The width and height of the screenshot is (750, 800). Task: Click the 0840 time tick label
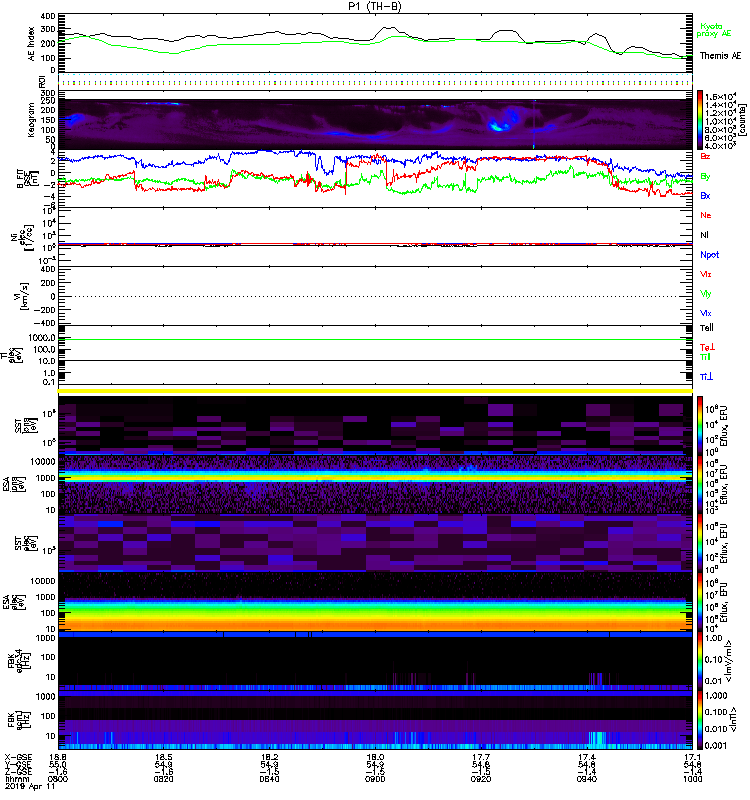(269, 779)
